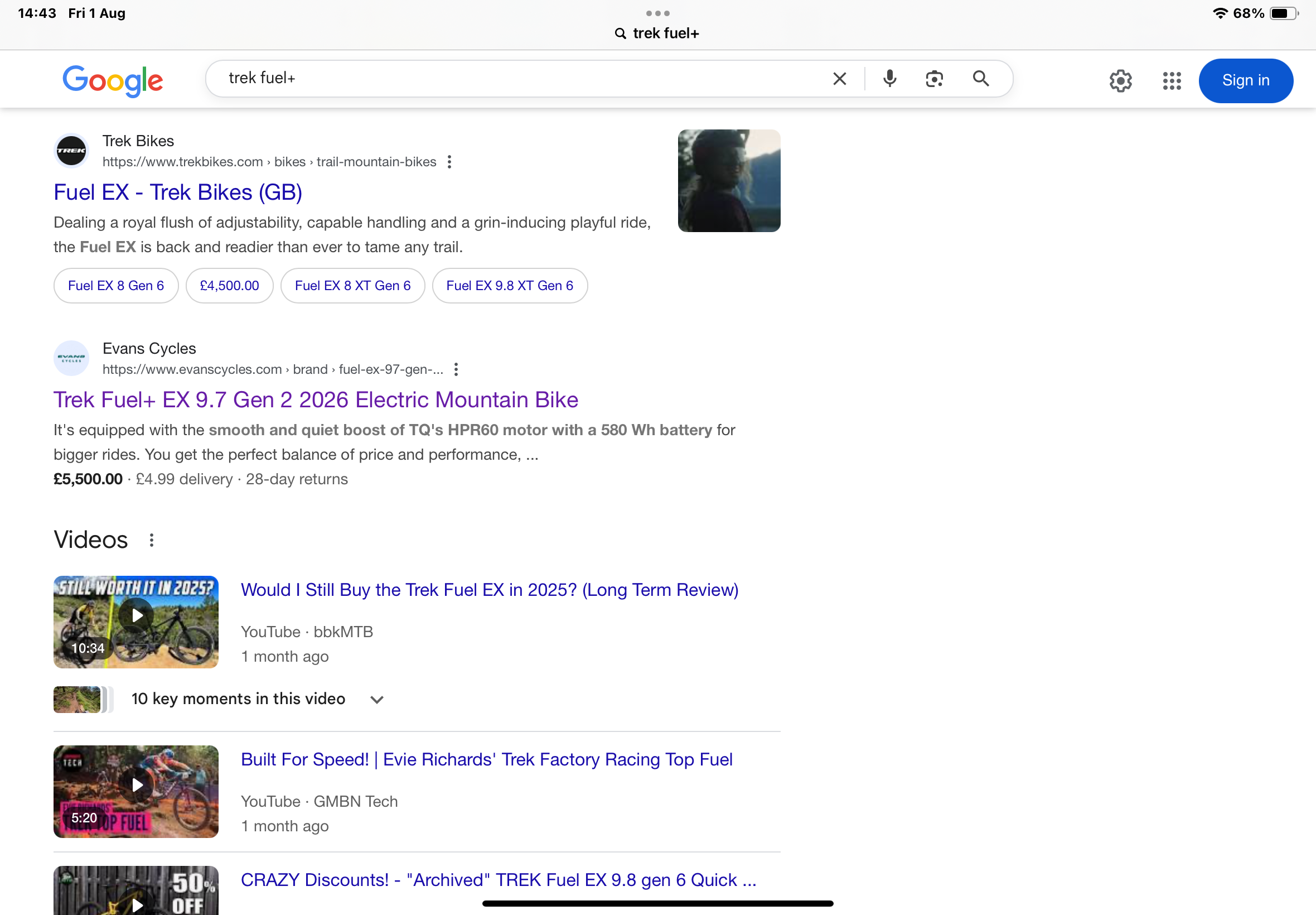Open Built For Speed Evie Richards link
This screenshot has width=1316, height=915.
click(x=486, y=760)
